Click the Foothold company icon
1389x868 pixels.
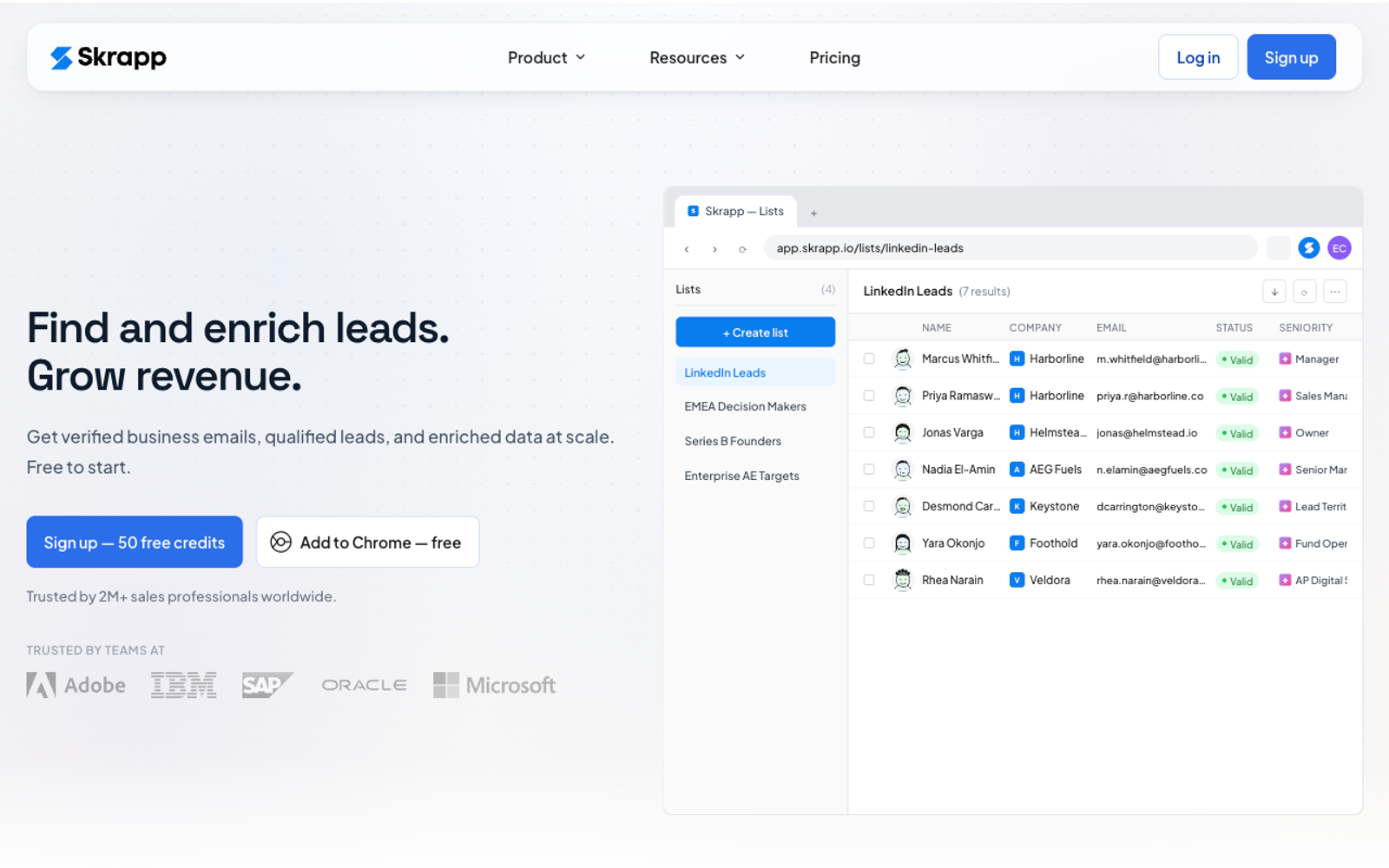tap(1017, 543)
